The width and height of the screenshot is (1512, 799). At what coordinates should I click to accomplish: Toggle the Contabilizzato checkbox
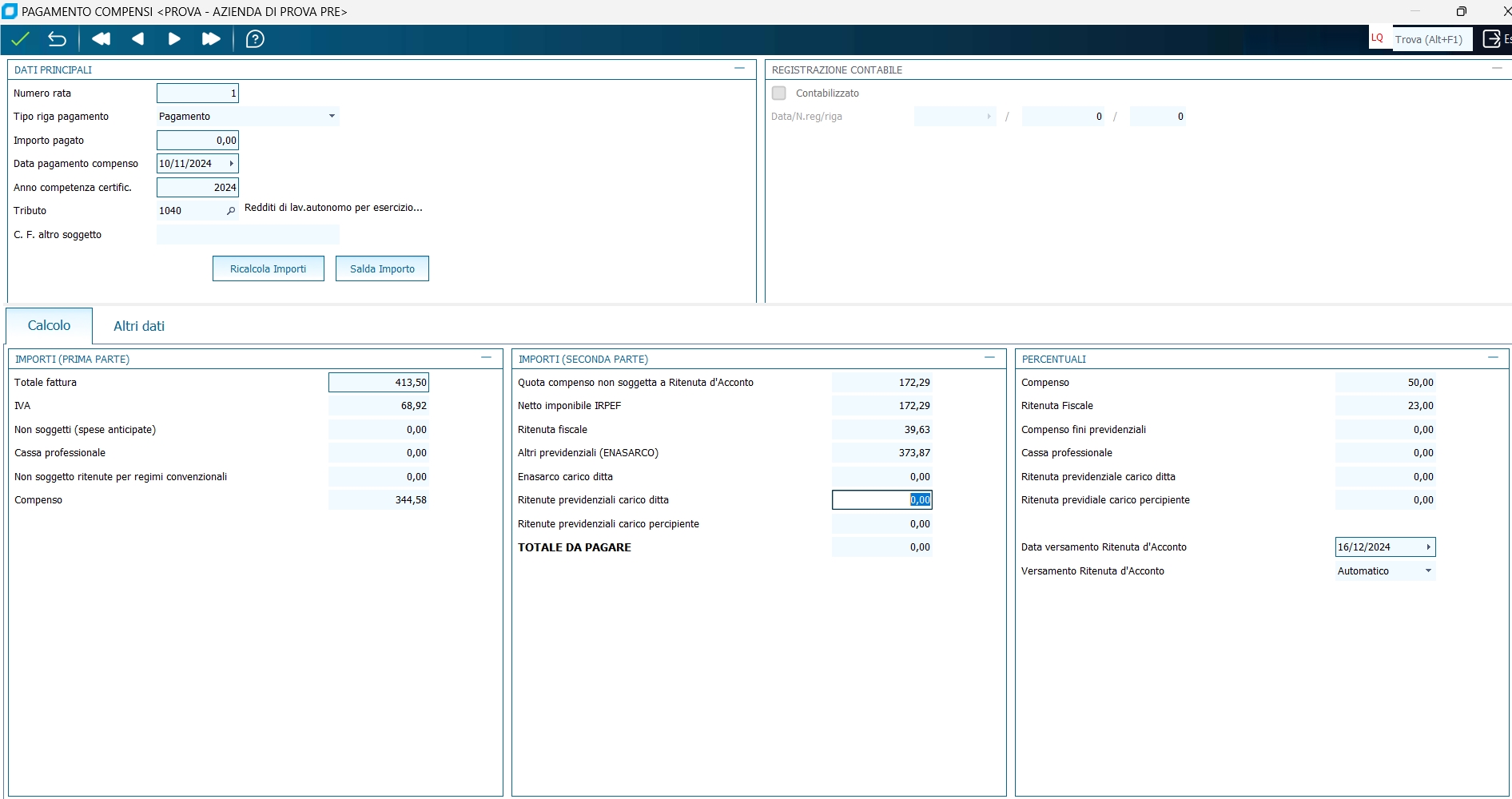[x=779, y=93]
